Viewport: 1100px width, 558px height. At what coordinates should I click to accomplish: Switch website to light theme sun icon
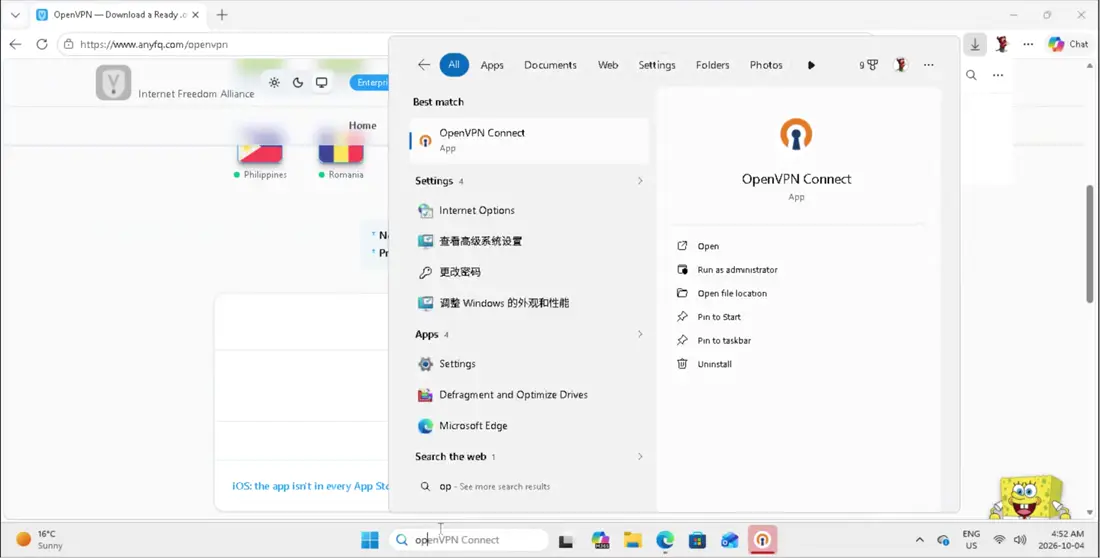[274, 83]
